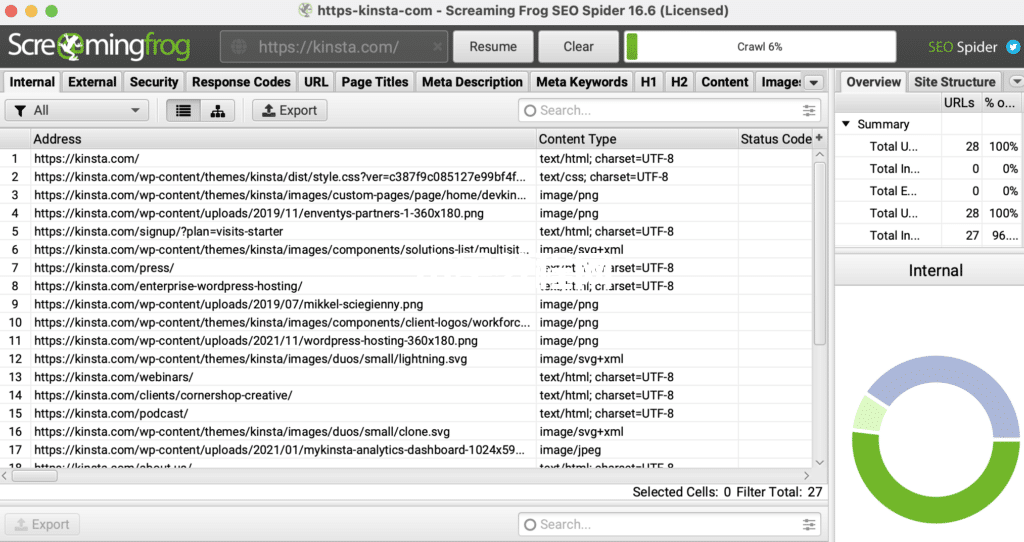This screenshot has height=542, width=1024.
Task: Click the horizontal scrollbar thumb
Action: click(x=35, y=476)
